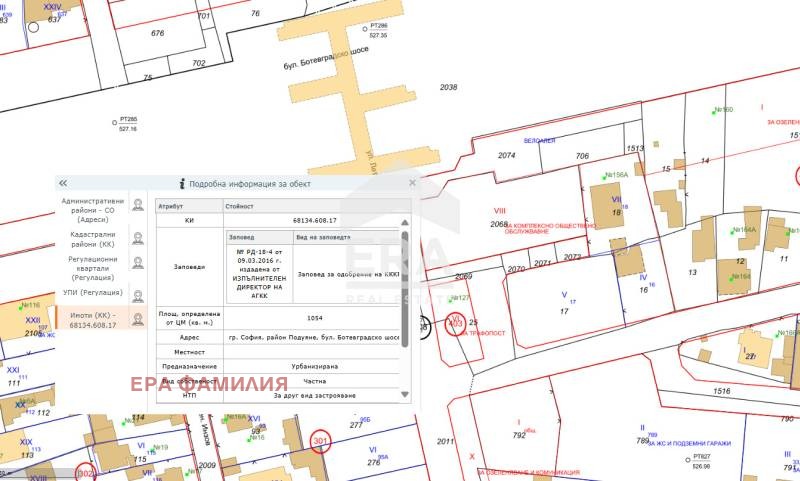Click locate icon beside Административни райони
The image size is (800, 481).
[138, 206]
